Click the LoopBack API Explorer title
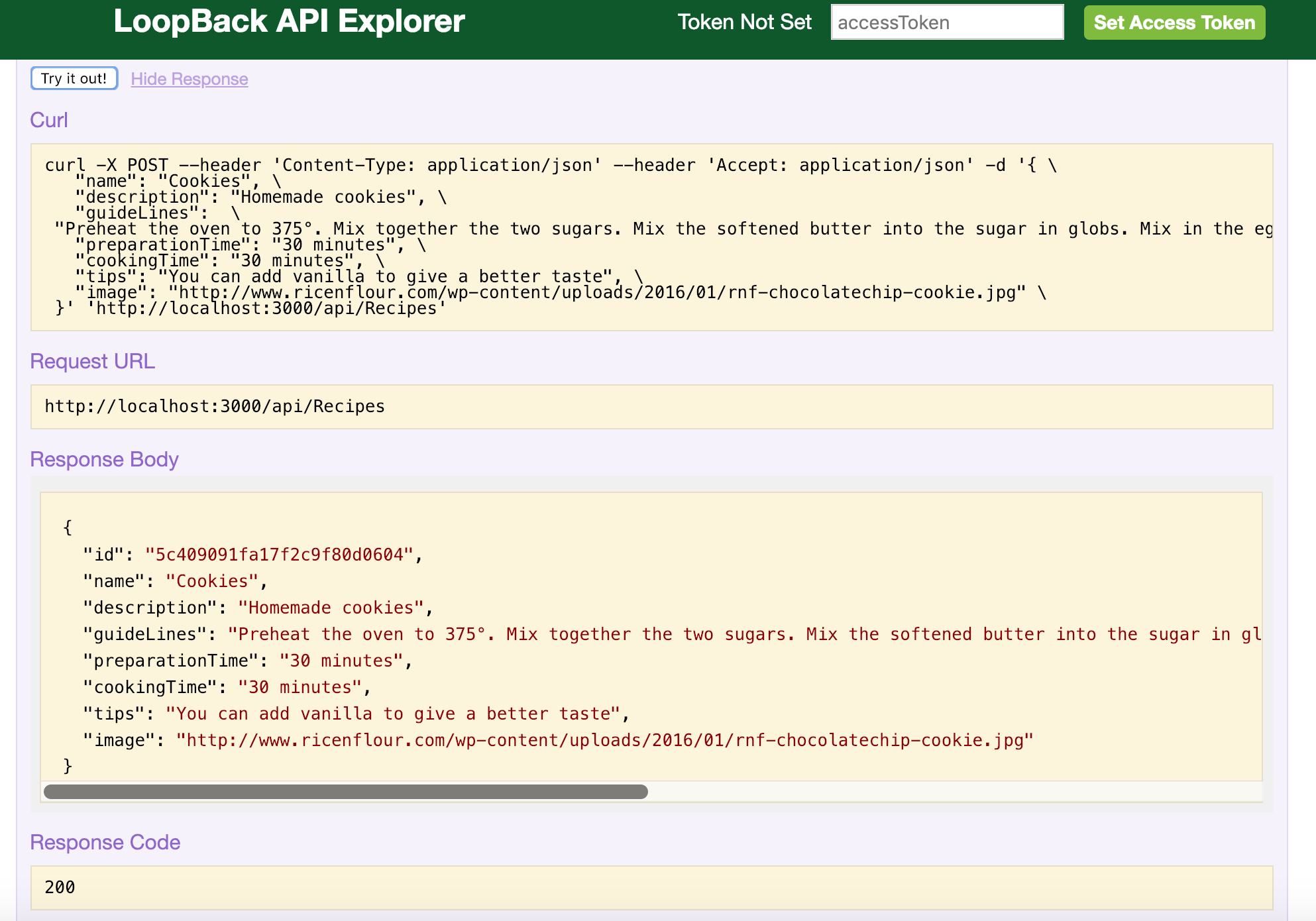This screenshot has height=921, width=1316. point(289,21)
